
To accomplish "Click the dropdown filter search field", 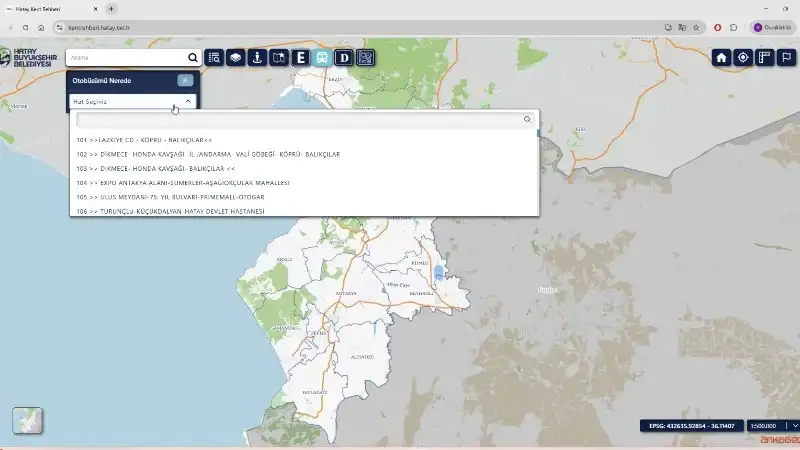I will [x=300, y=119].
